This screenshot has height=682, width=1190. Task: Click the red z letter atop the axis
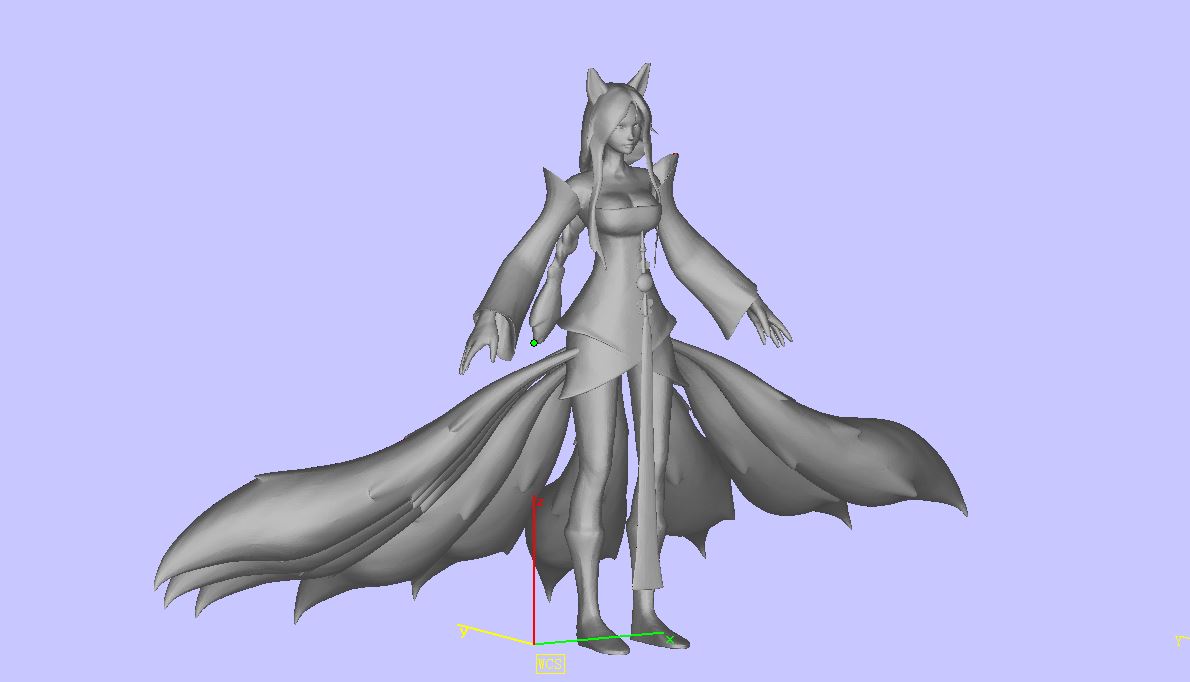pos(538,502)
